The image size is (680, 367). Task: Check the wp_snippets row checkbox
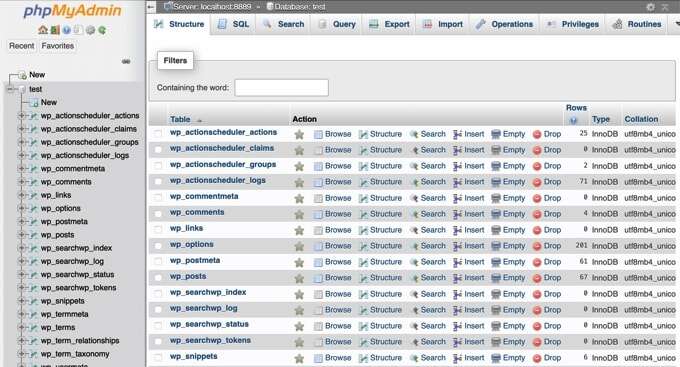coord(158,357)
